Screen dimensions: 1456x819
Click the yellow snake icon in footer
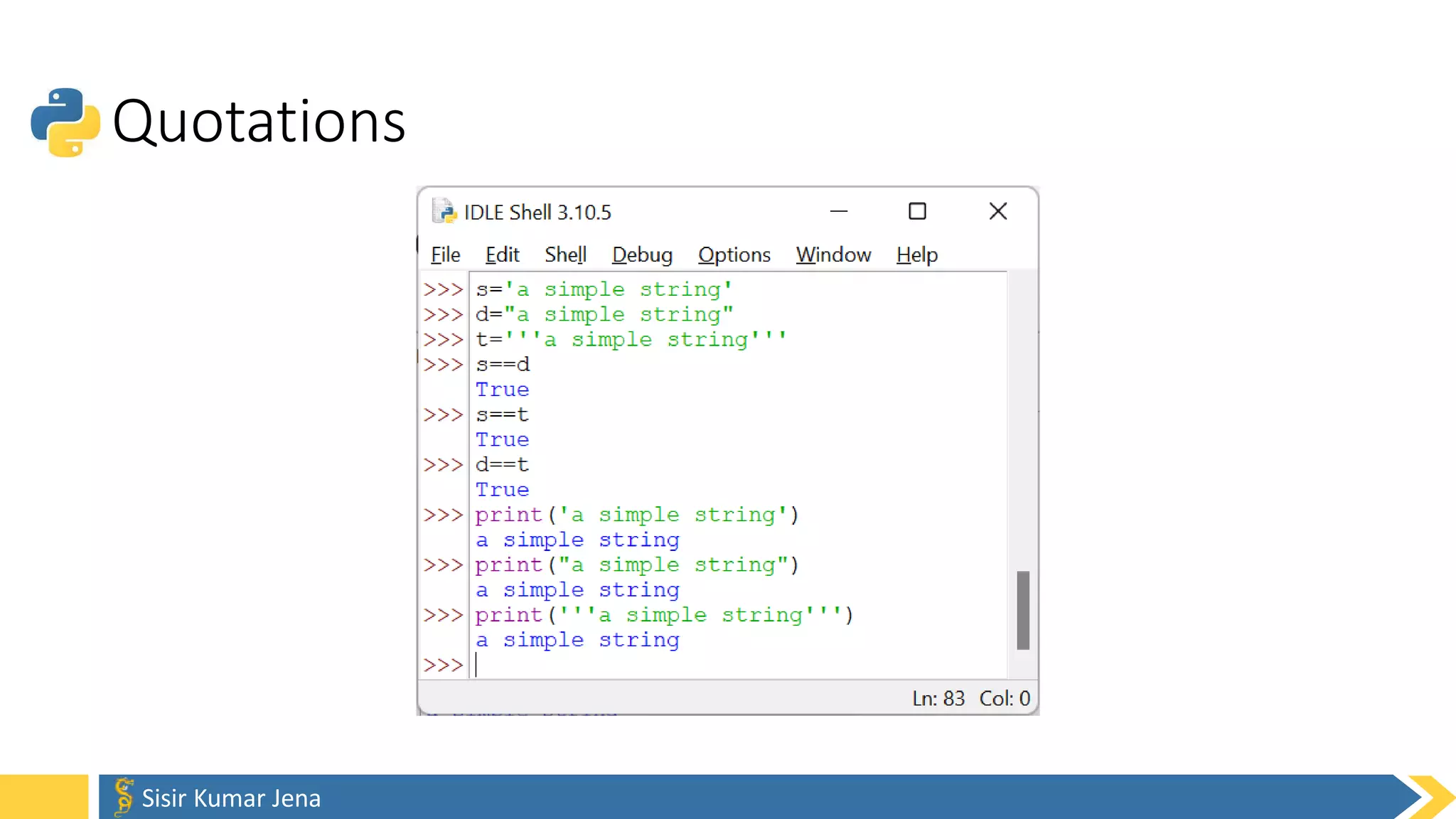[x=124, y=796]
